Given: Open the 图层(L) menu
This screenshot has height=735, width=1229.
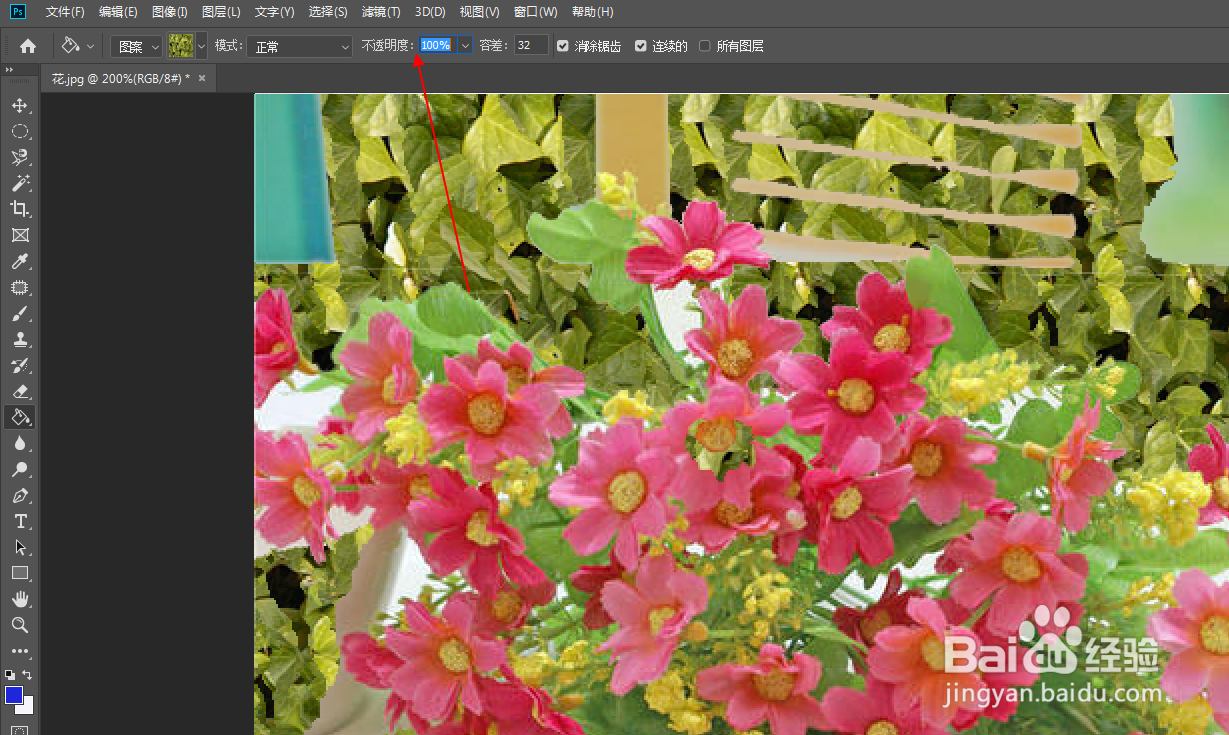Looking at the screenshot, I should tap(221, 12).
